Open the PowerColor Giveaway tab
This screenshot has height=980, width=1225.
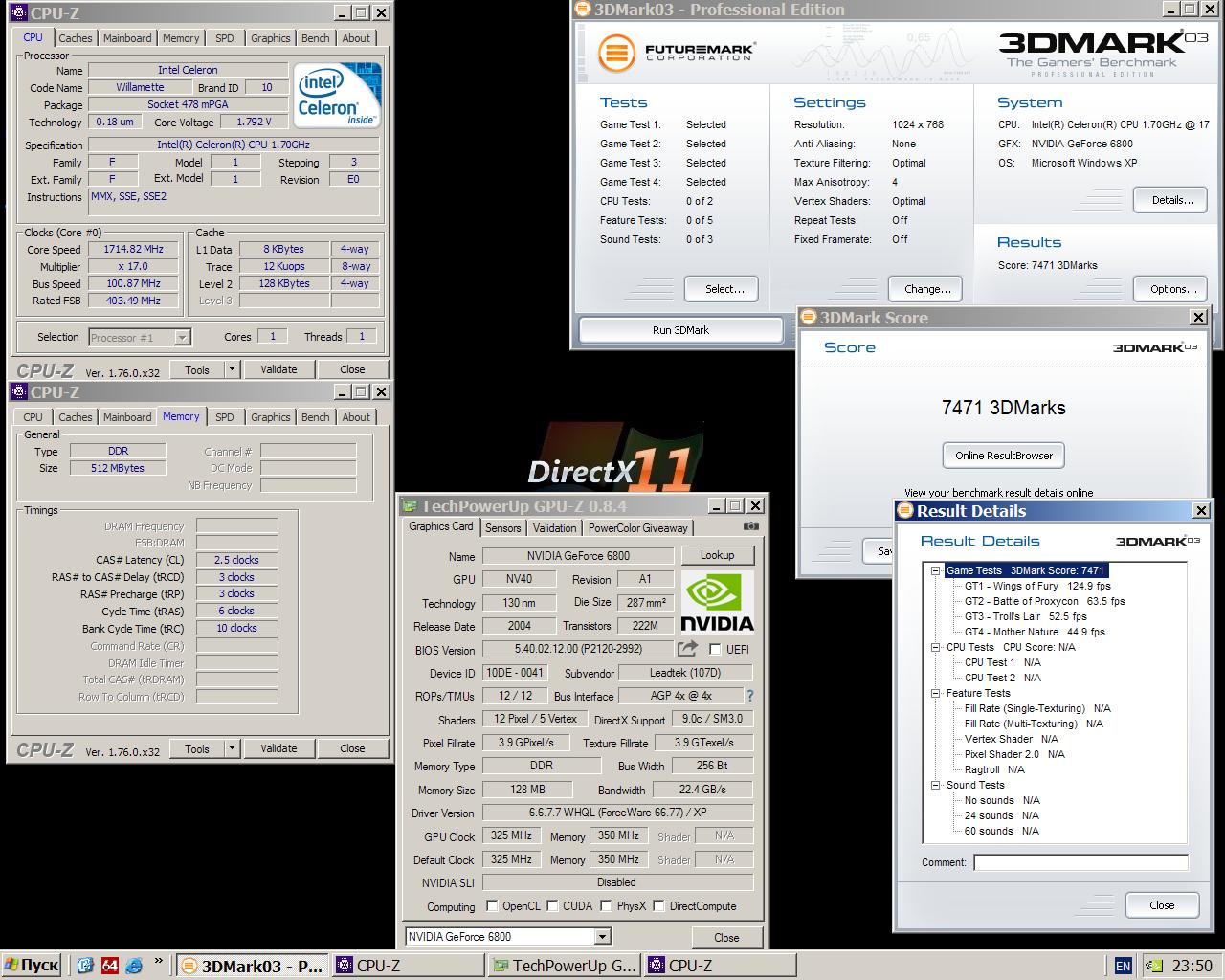coord(637,528)
